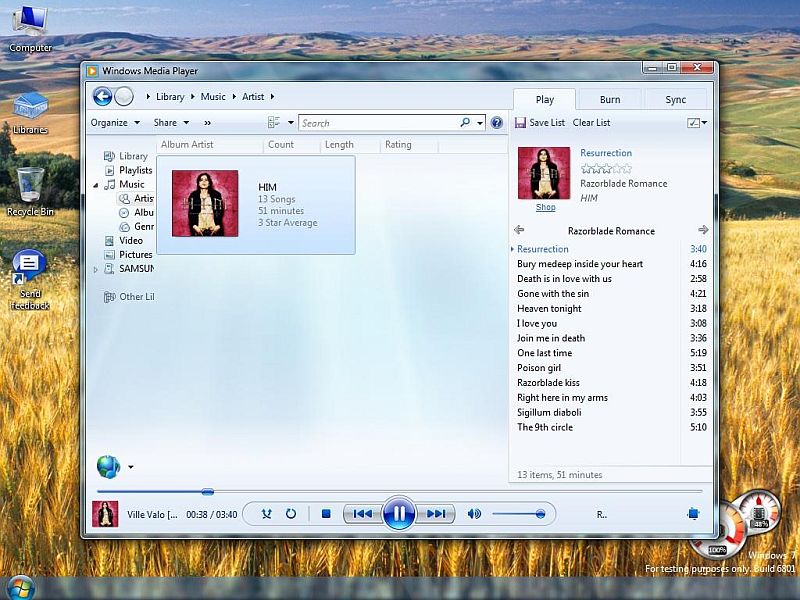
Task: Click the search magnifier icon
Action: coord(465,122)
